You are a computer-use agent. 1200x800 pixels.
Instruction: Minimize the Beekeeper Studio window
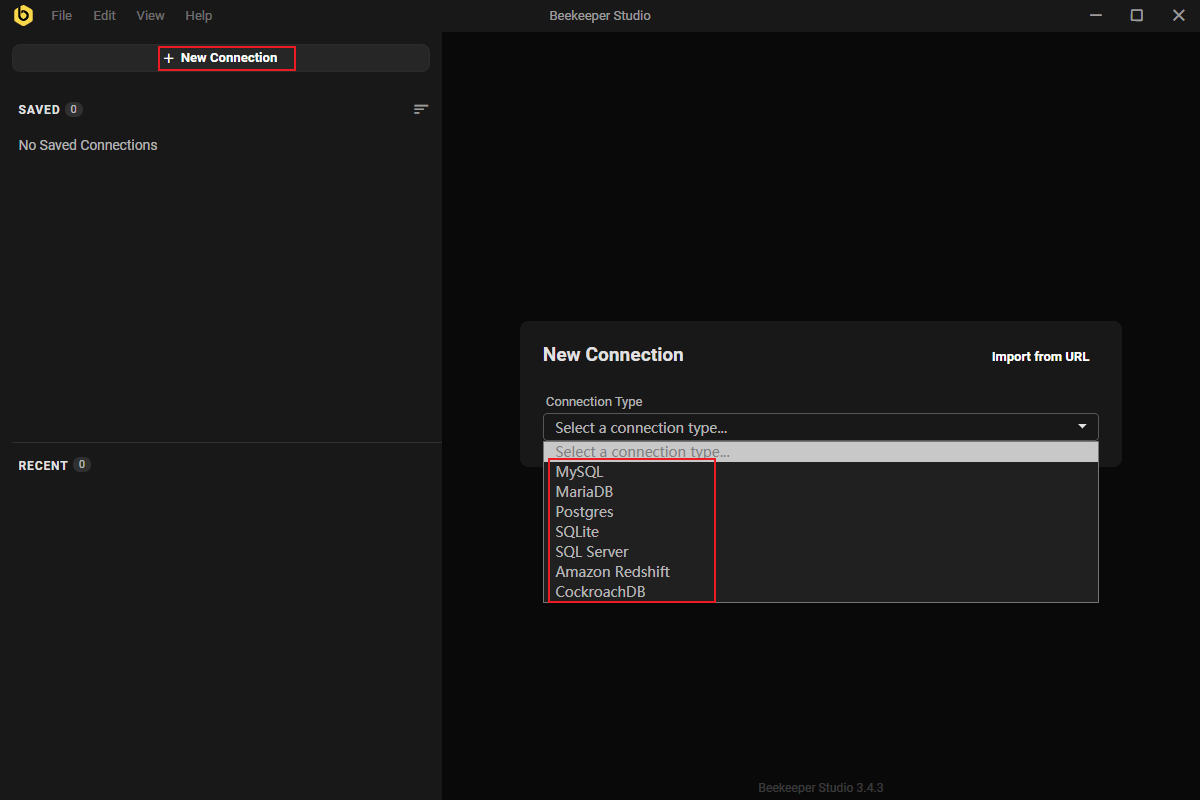(x=1095, y=15)
